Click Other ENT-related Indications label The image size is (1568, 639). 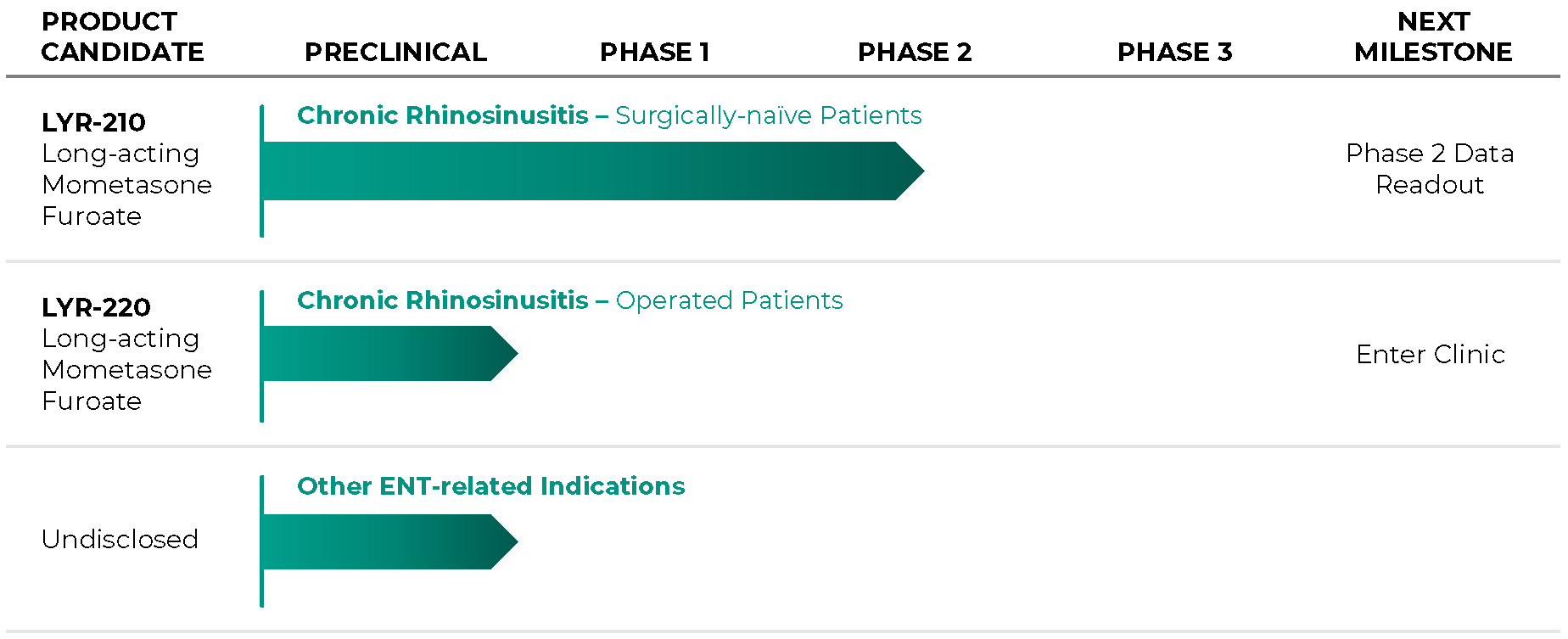click(490, 486)
